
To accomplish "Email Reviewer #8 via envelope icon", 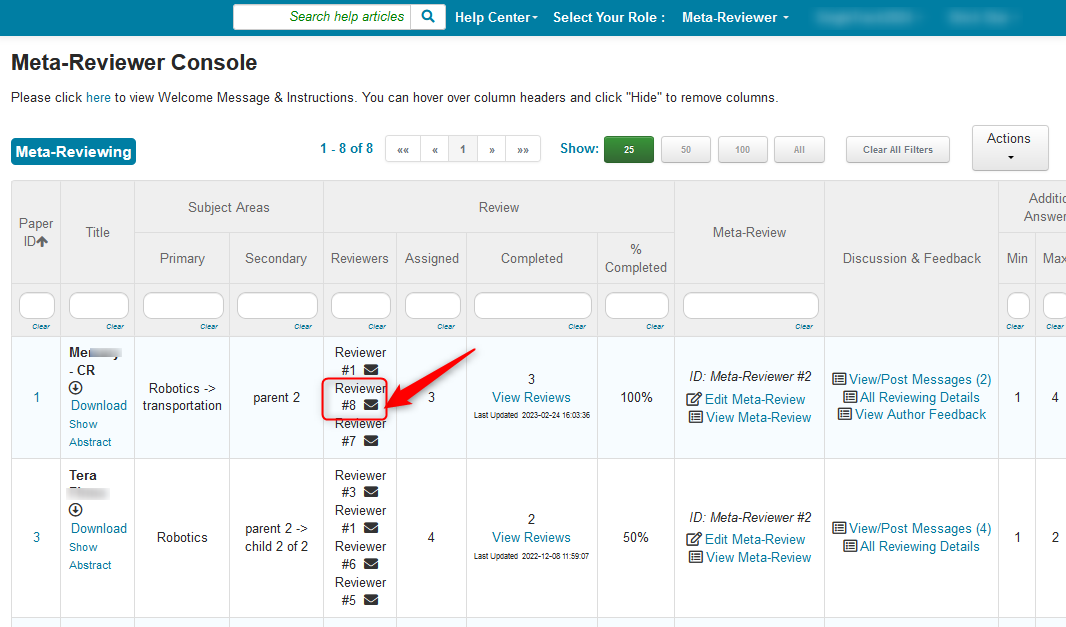I will (371, 405).
